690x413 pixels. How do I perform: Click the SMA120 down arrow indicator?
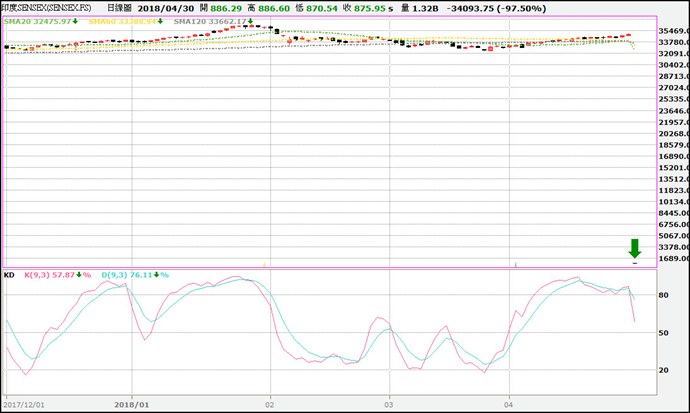(x=251, y=20)
